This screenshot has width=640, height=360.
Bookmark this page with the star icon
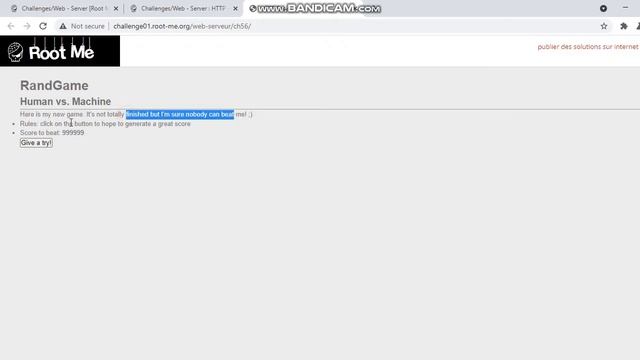pos(604,26)
